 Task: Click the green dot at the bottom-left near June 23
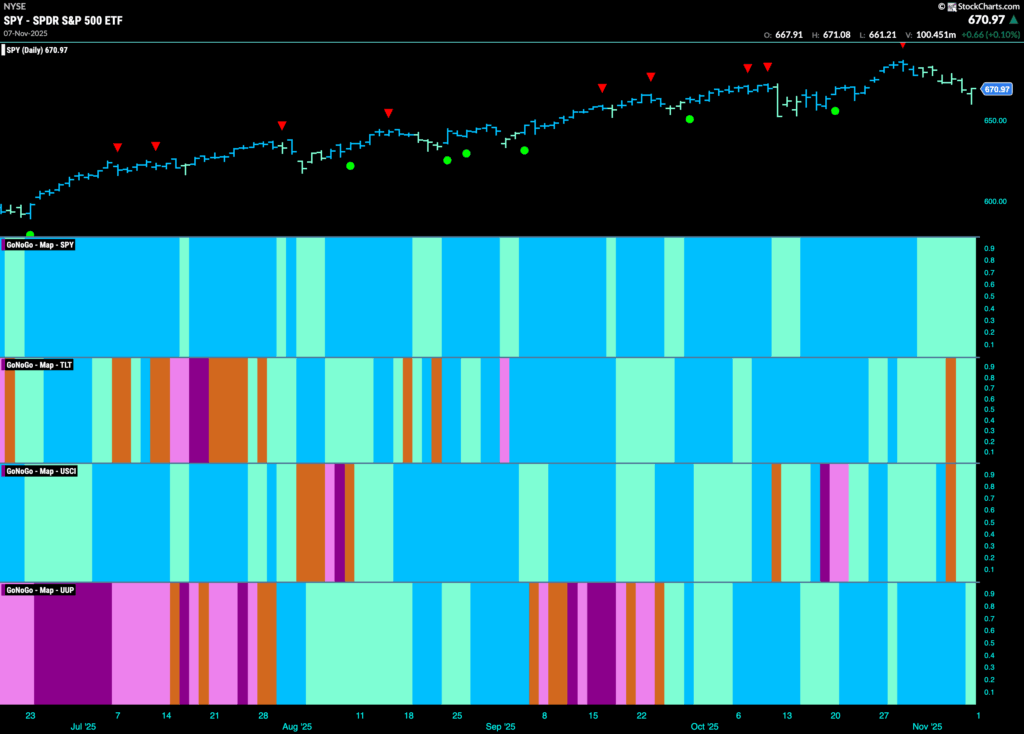[x=30, y=234]
